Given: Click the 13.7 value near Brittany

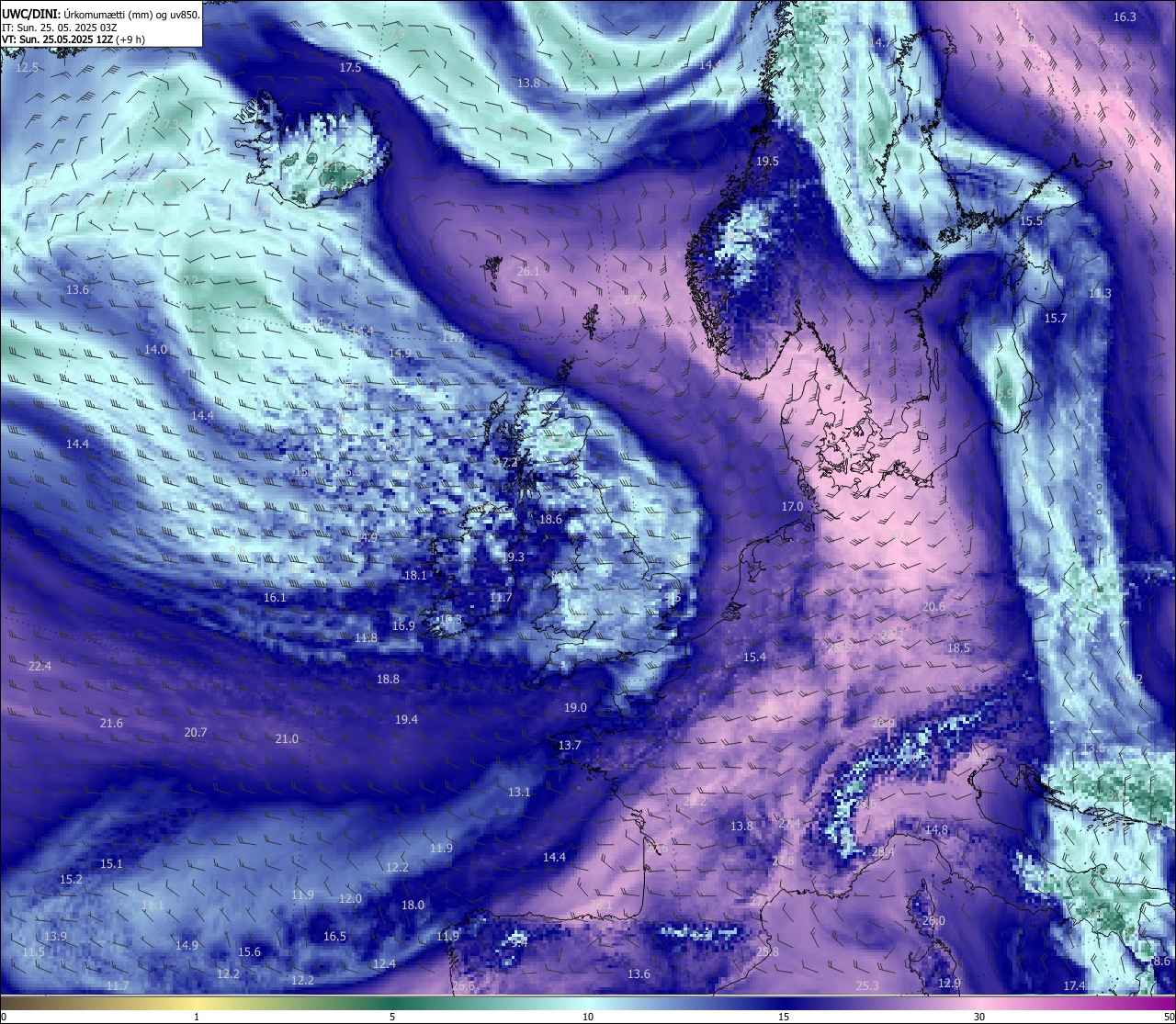Looking at the screenshot, I should [570, 746].
